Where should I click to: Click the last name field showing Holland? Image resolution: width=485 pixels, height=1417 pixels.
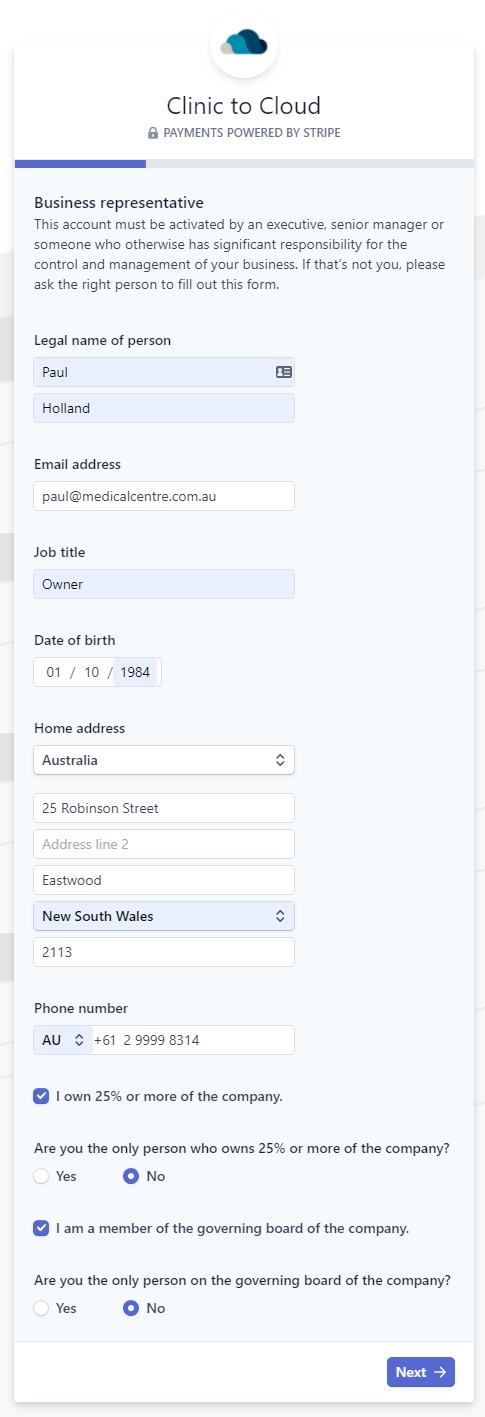164,408
